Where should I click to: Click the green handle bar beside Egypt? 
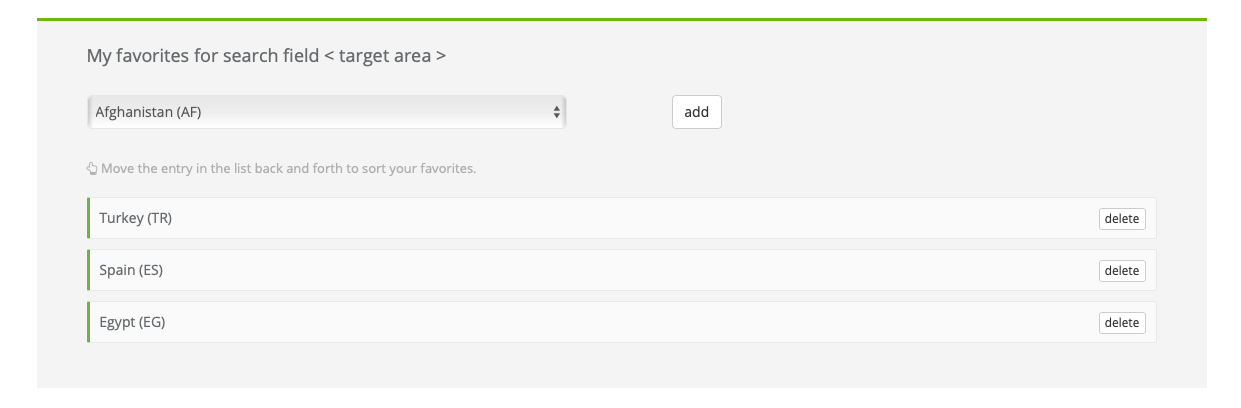click(89, 322)
